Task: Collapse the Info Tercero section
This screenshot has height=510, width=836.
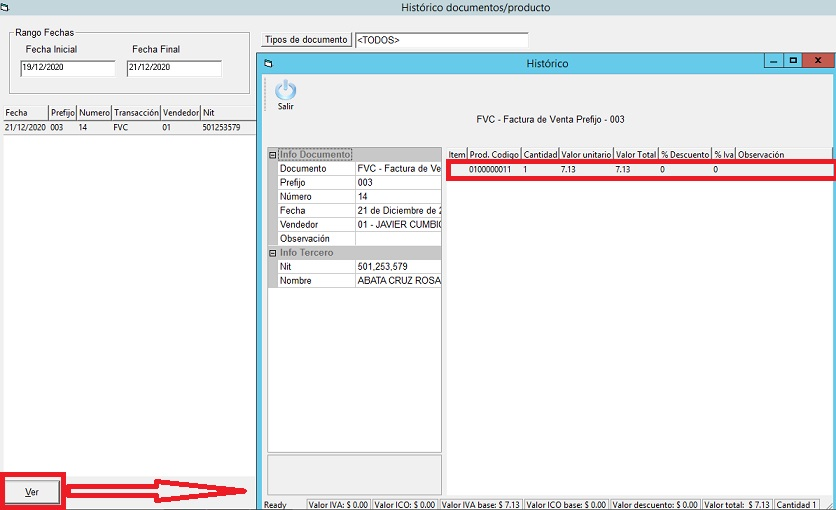Action: coord(273,253)
